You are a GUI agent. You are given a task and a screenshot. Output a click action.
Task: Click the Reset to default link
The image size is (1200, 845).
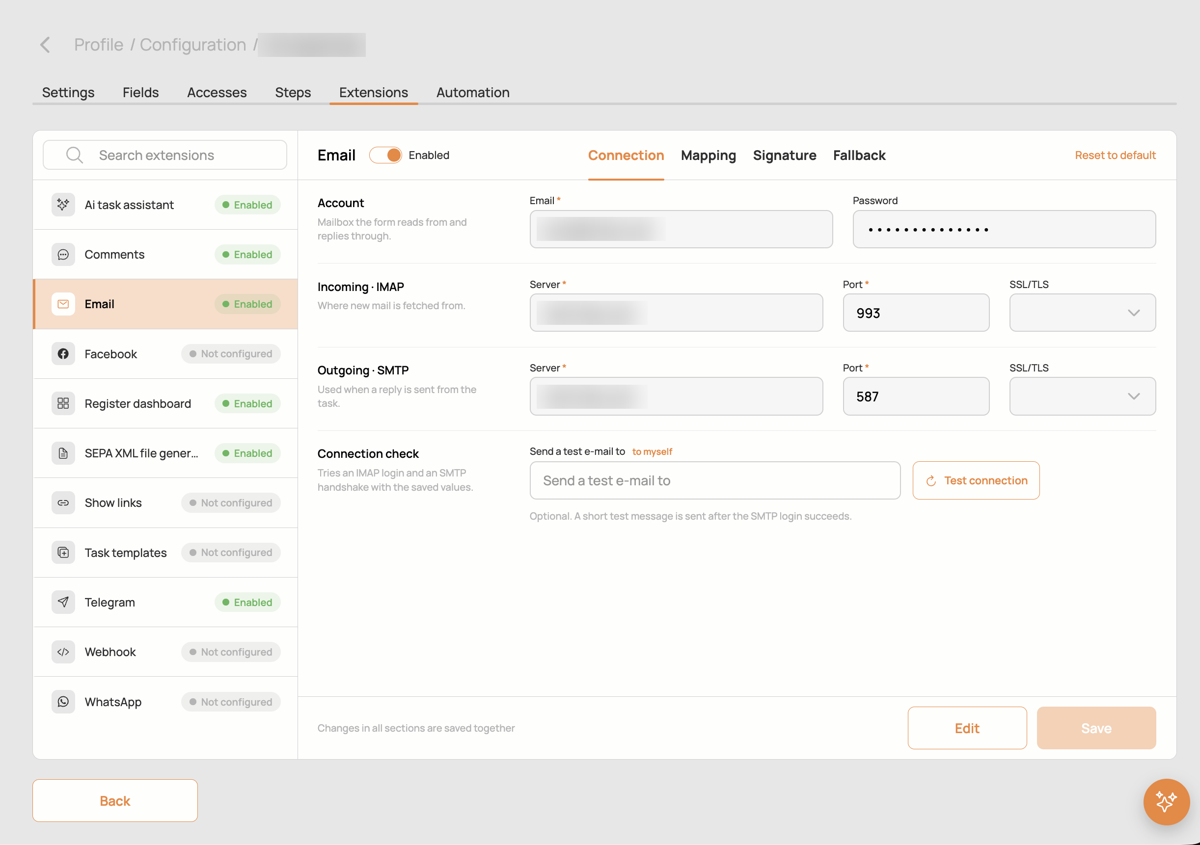tap(1115, 155)
